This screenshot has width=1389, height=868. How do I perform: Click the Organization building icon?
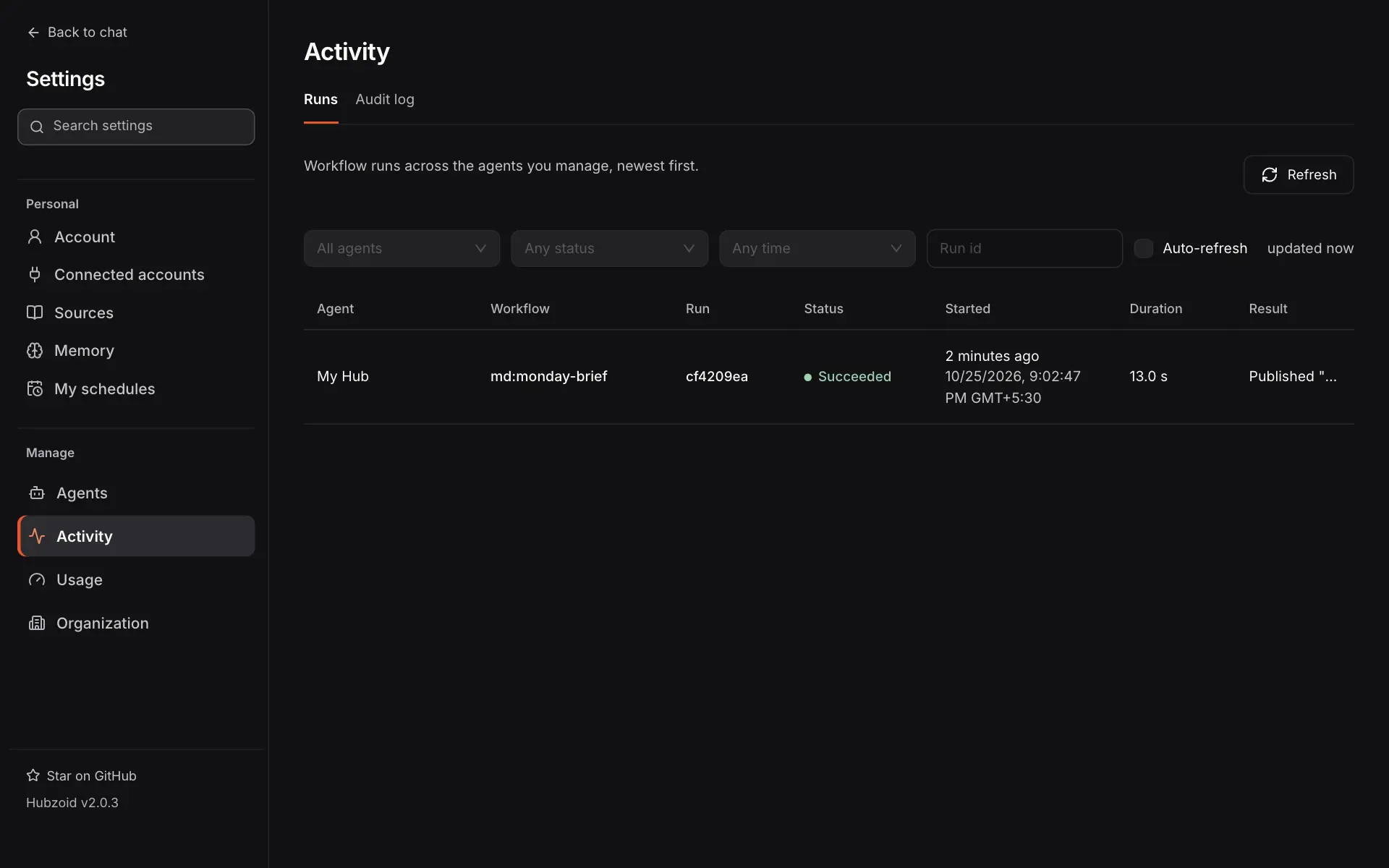point(37,623)
